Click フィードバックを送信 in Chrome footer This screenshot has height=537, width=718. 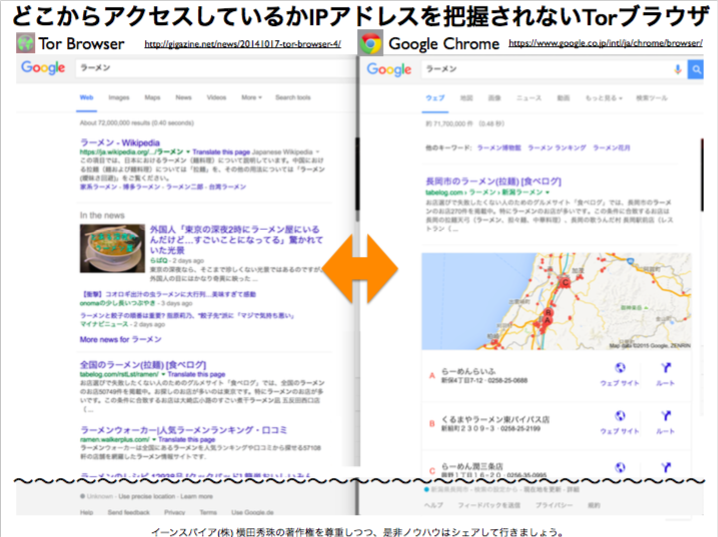pyautogui.click(x=489, y=505)
